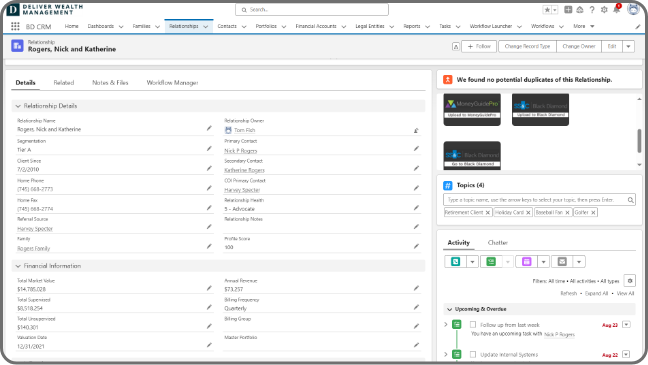The image size is (648, 365).
Task: Click the Upload to Black Diamond tile
Action: pos(541,109)
